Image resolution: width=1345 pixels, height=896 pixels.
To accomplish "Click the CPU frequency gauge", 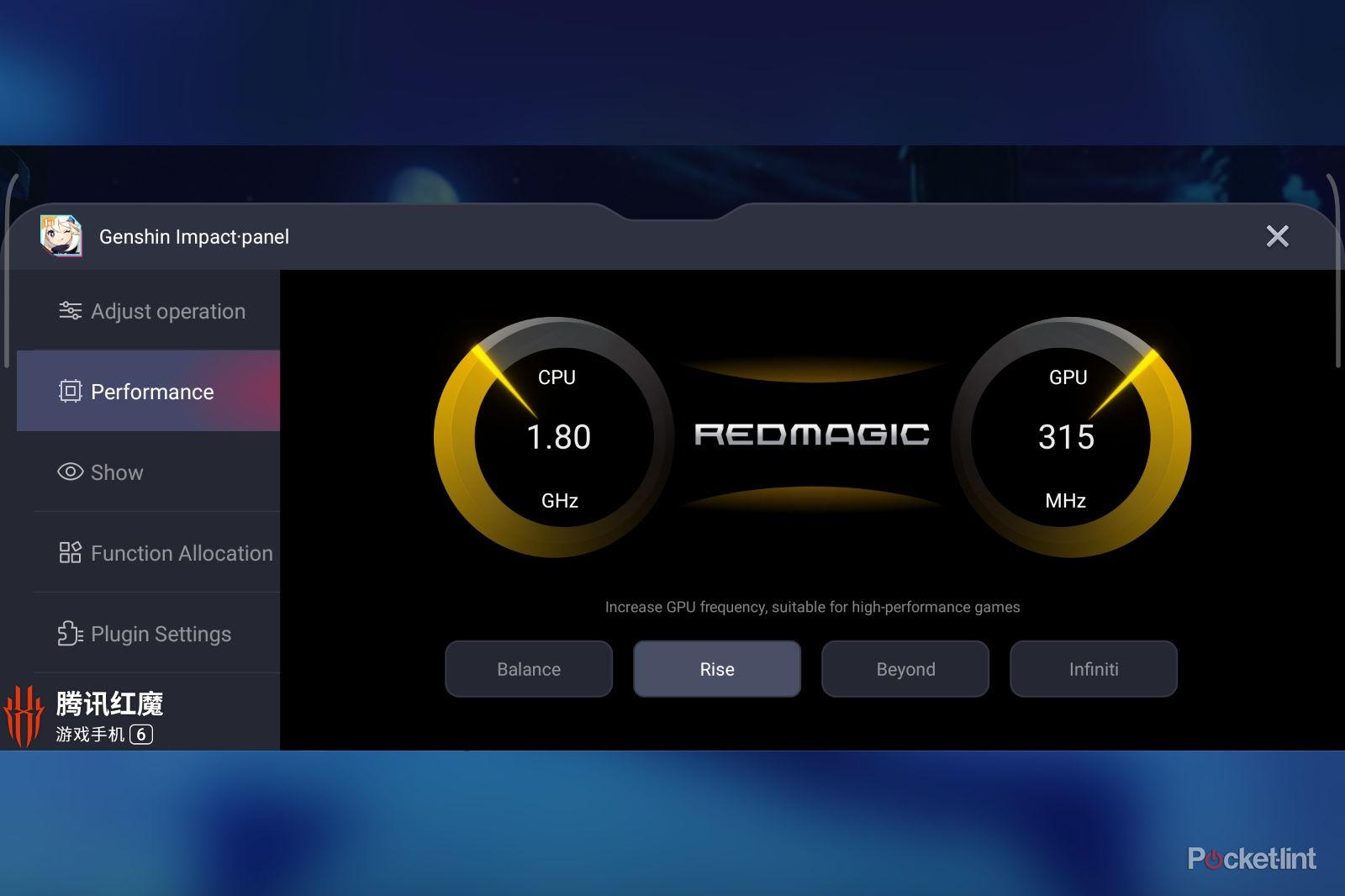I will coord(556,437).
